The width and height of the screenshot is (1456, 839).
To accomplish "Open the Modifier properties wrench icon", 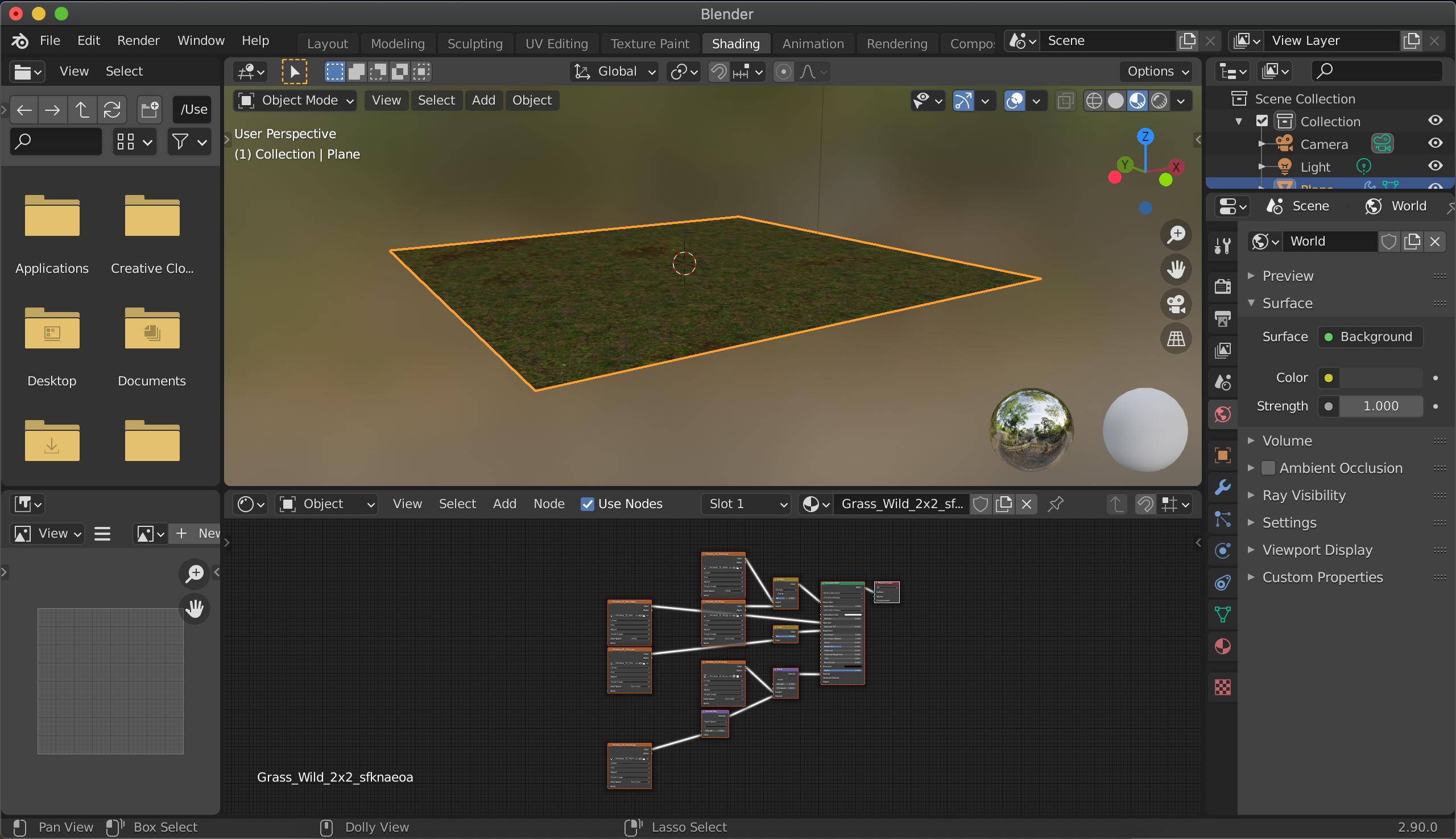I will pos(1223,487).
